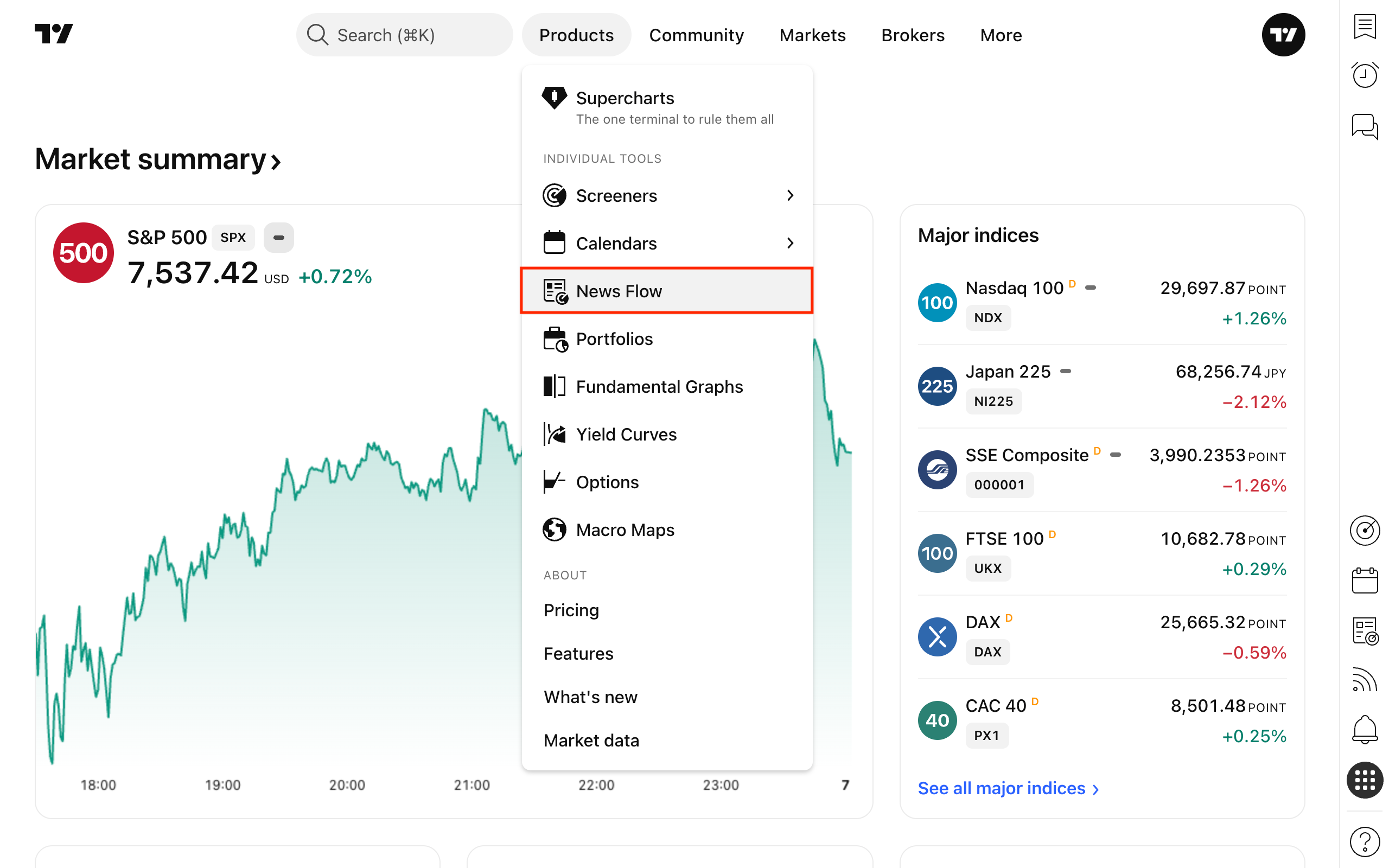Click the NDX ticker badge
Screen dimensions: 1389x868
pyautogui.click(x=988, y=317)
